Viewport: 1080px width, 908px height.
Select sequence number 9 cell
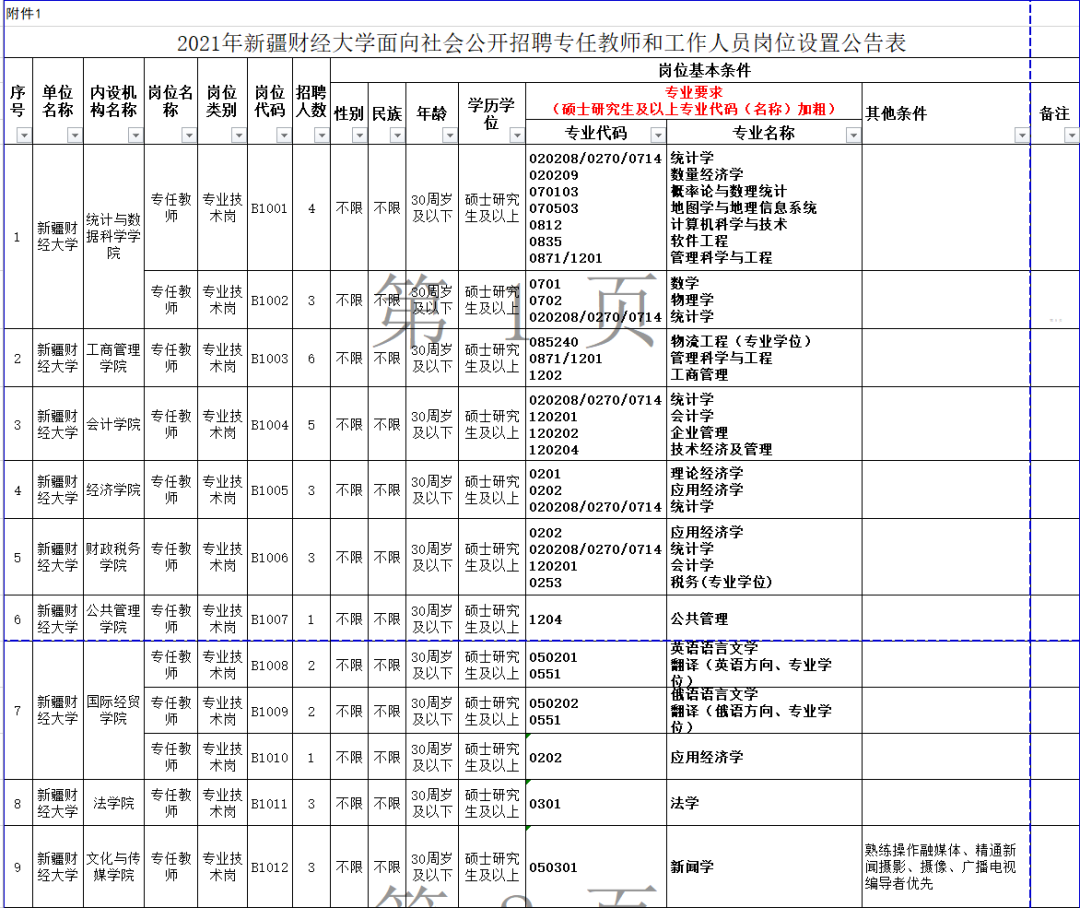(18, 867)
